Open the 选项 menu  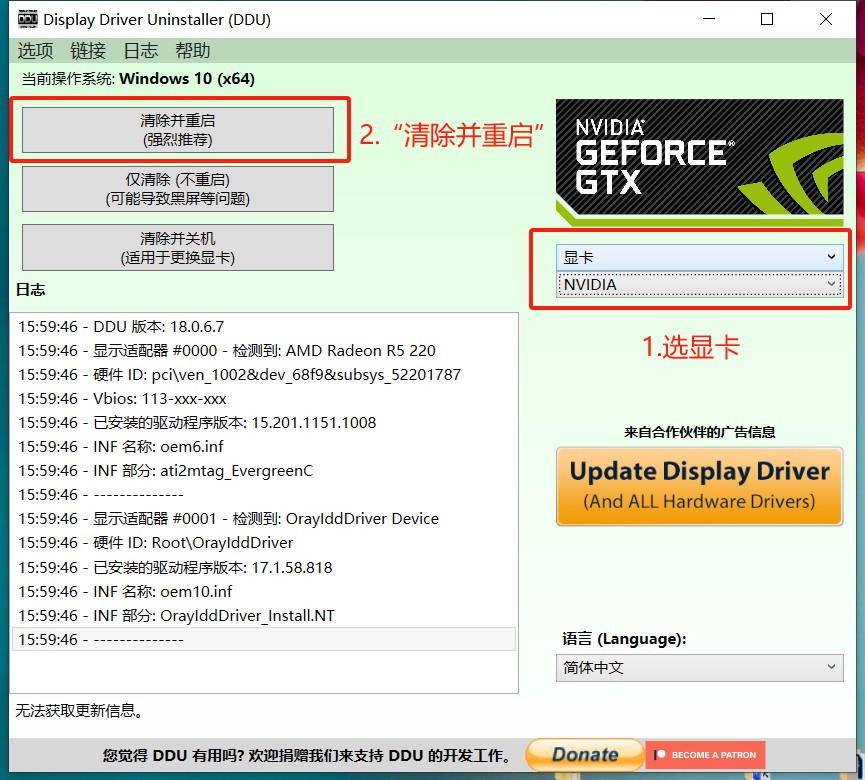(x=35, y=51)
